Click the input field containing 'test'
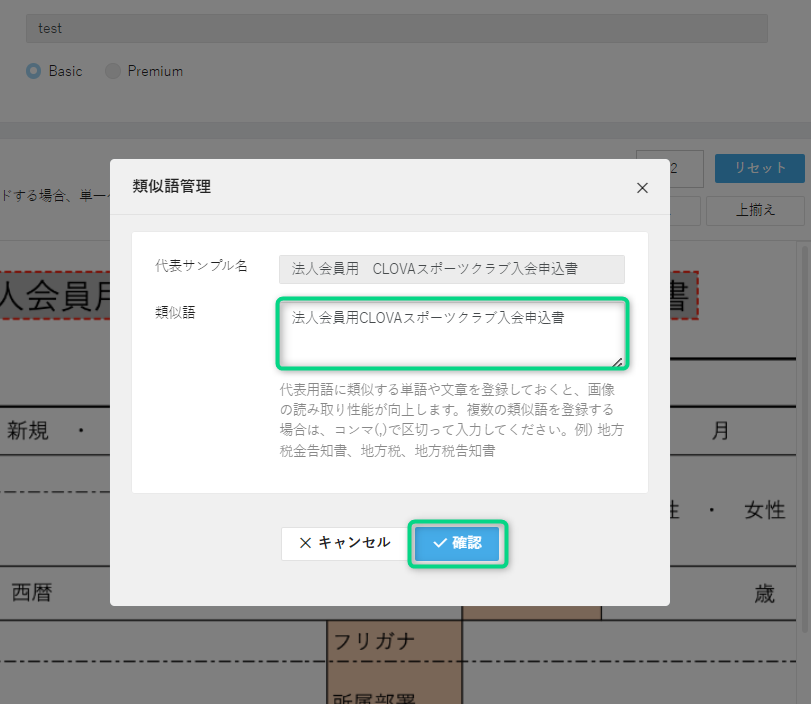811x704 pixels. pyautogui.click(x=396, y=28)
